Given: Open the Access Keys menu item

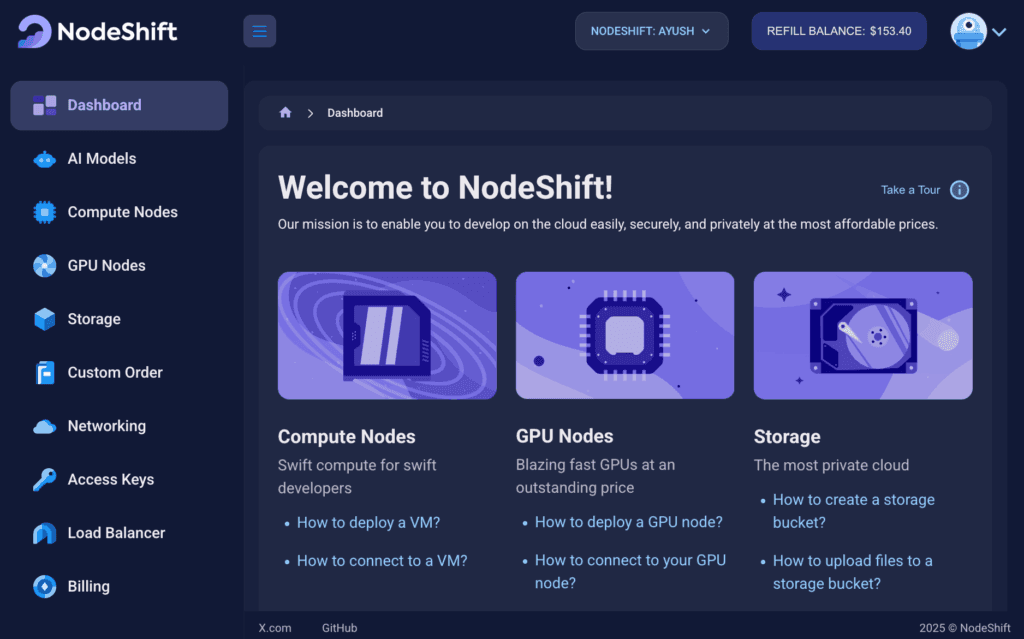Looking at the screenshot, I should [x=119, y=480].
